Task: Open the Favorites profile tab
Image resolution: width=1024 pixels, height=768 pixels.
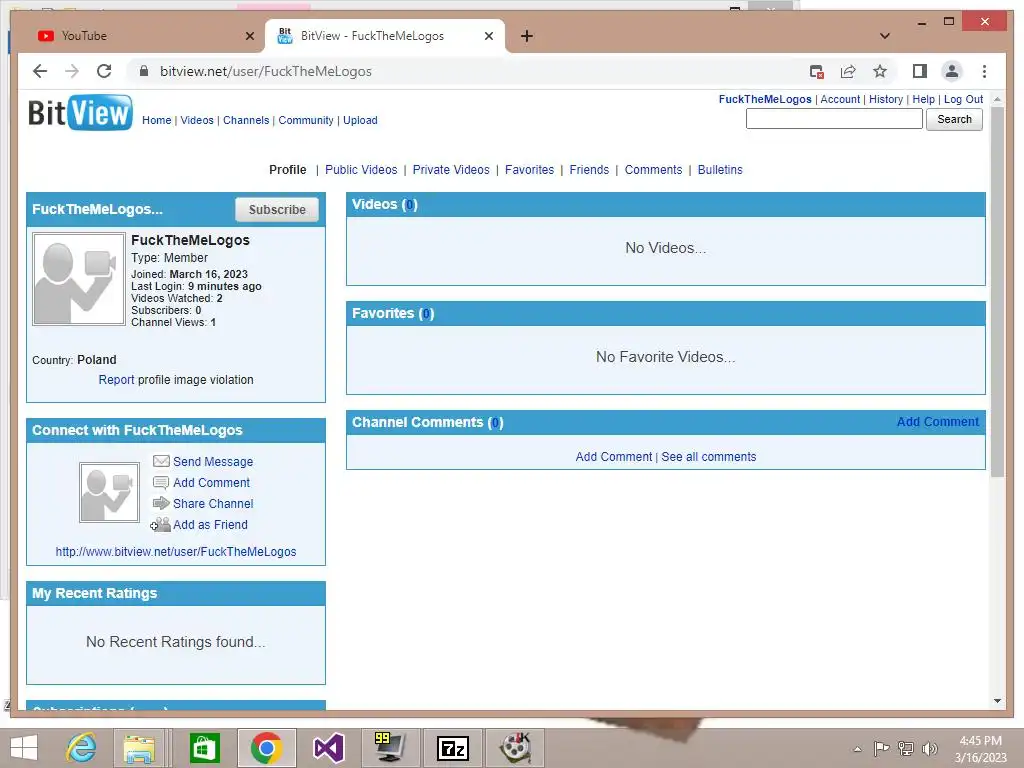Action: pyautogui.click(x=529, y=170)
